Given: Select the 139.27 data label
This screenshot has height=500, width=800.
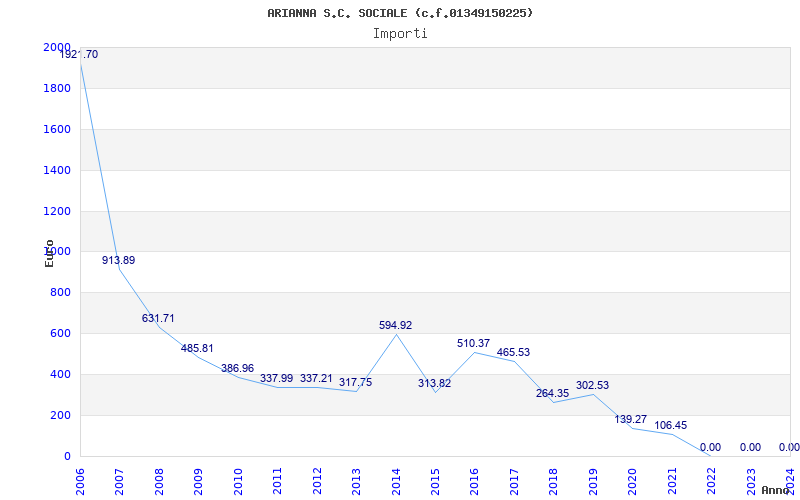Looking at the screenshot, I should (631, 419).
